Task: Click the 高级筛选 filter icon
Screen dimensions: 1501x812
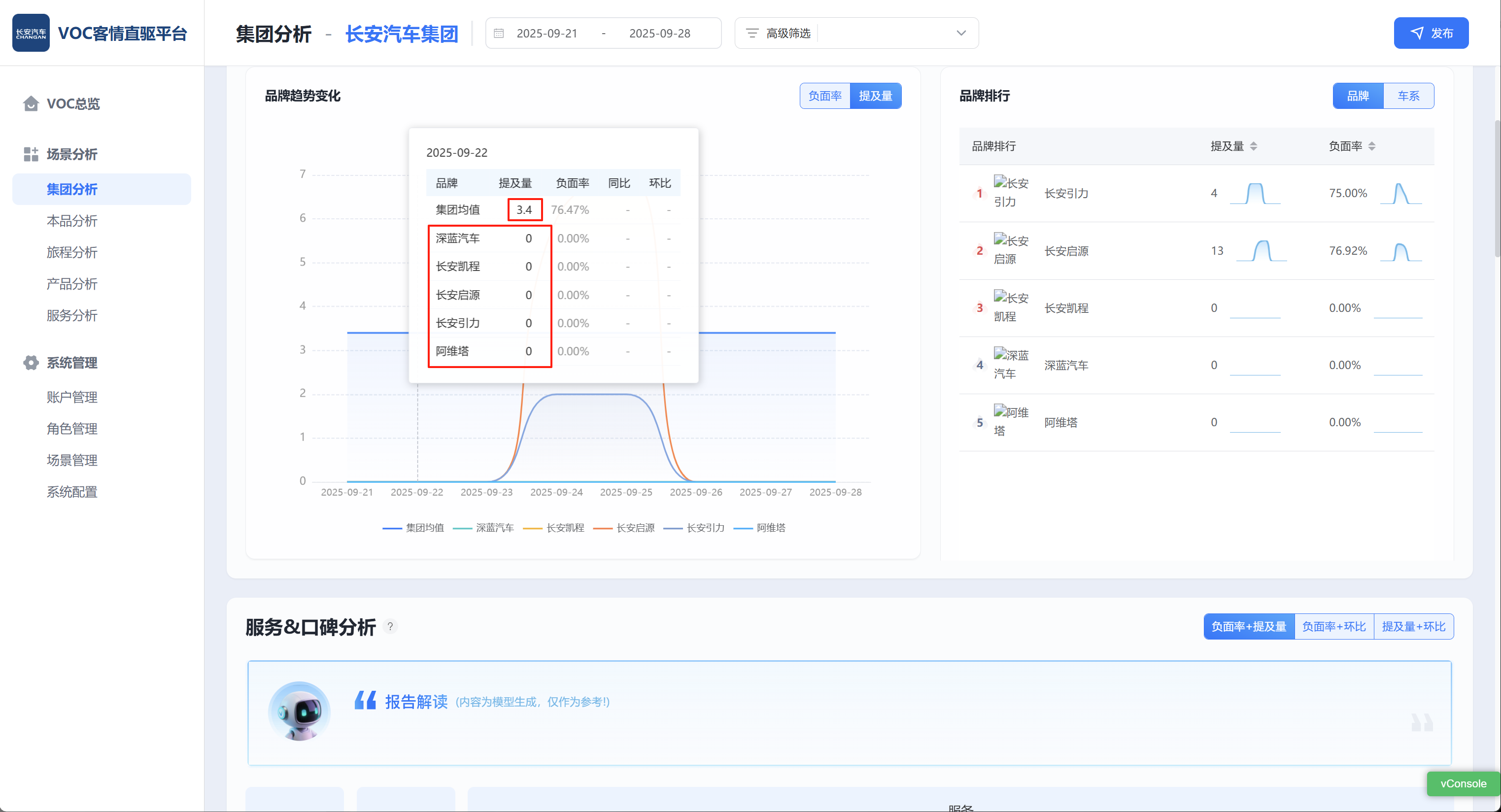Action: click(x=752, y=34)
